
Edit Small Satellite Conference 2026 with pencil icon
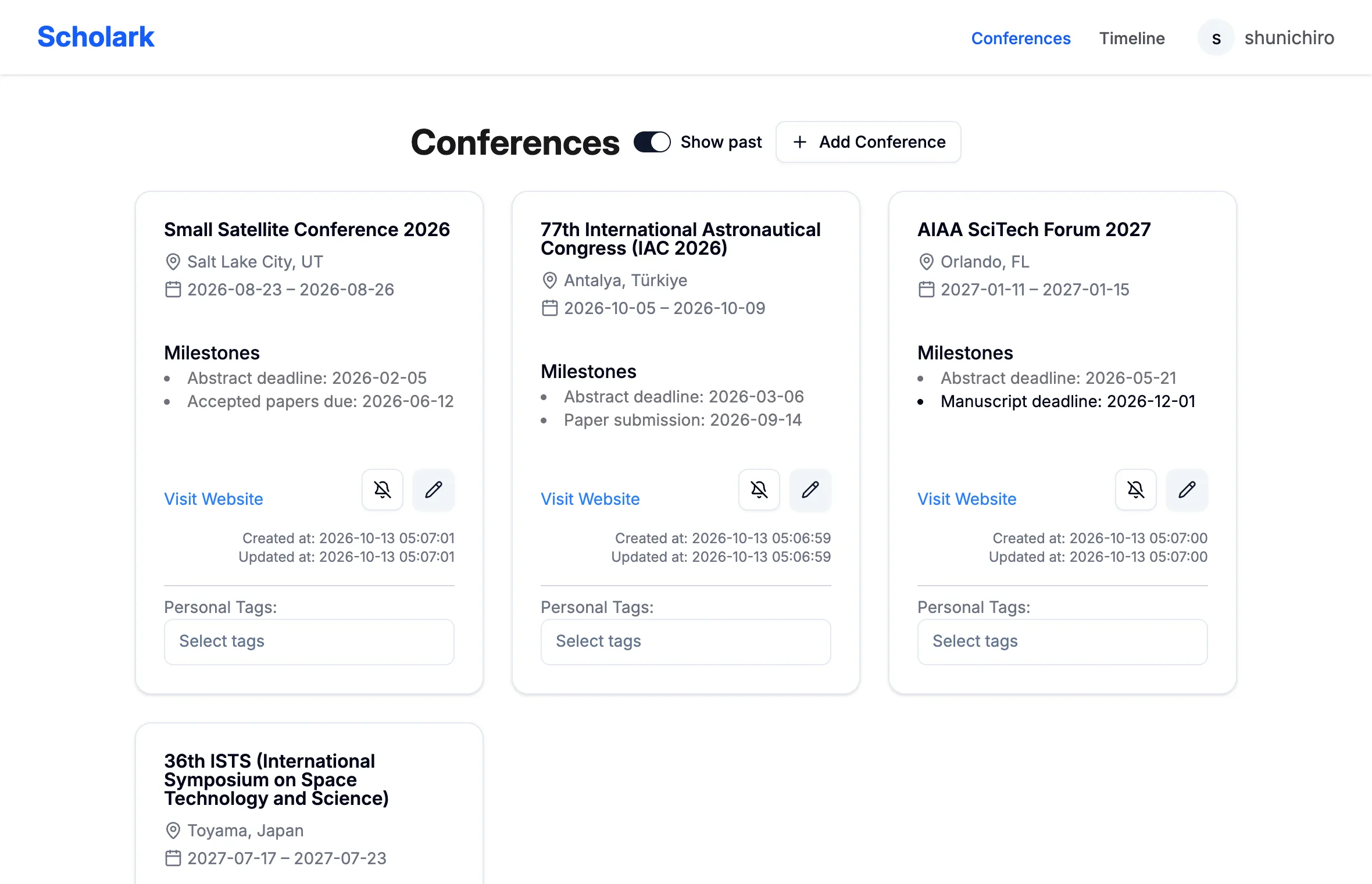click(434, 490)
